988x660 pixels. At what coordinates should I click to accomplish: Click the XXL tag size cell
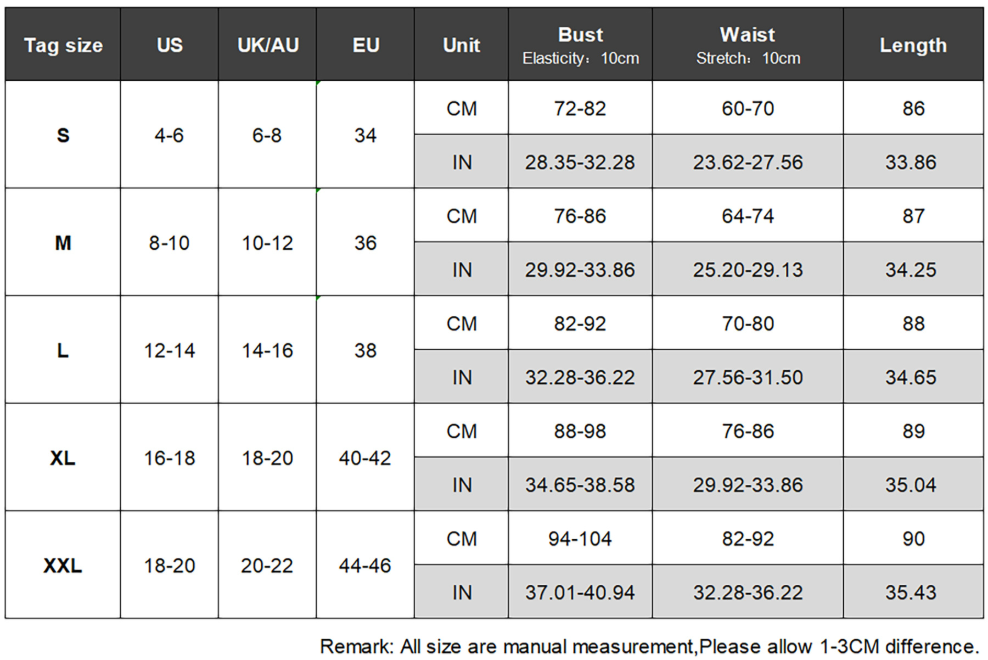point(63,565)
